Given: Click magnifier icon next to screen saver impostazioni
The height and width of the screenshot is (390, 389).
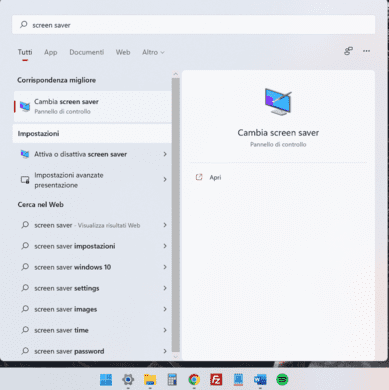Looking at the screenshot, I should coord(25,246).
